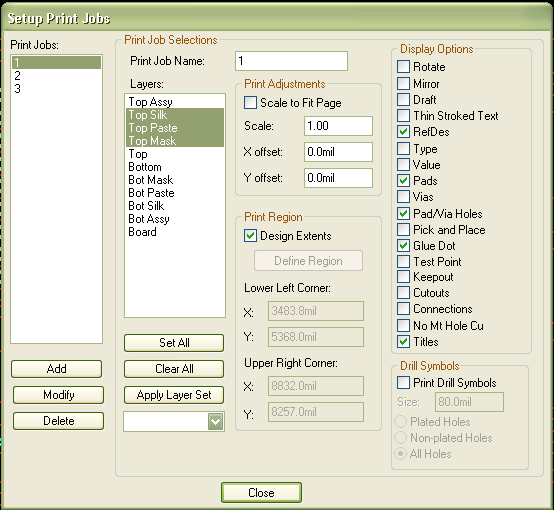Disable Pad/Via Holes option

(x=403, y=213)
